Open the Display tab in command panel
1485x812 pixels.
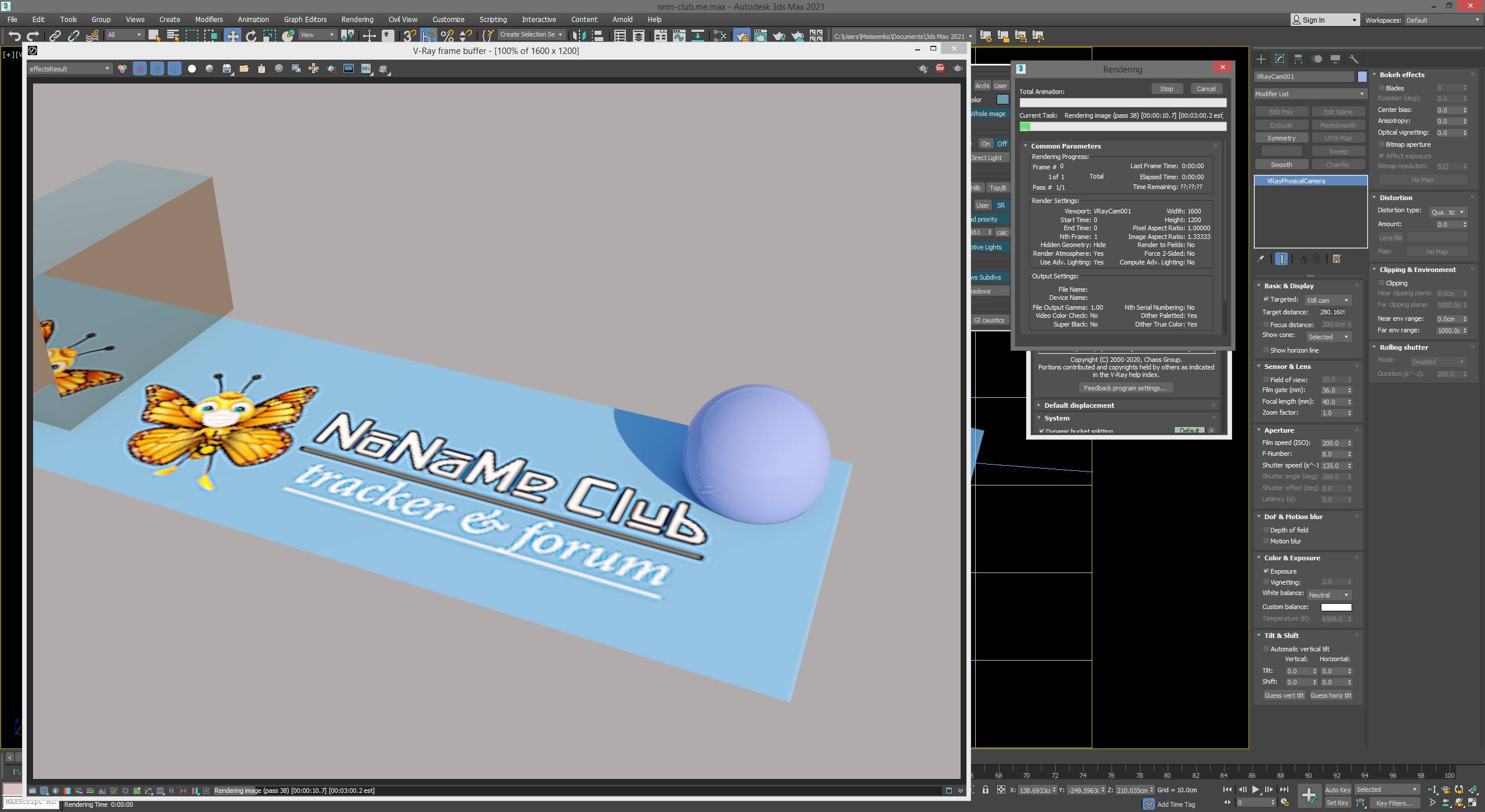point(1335,59)
